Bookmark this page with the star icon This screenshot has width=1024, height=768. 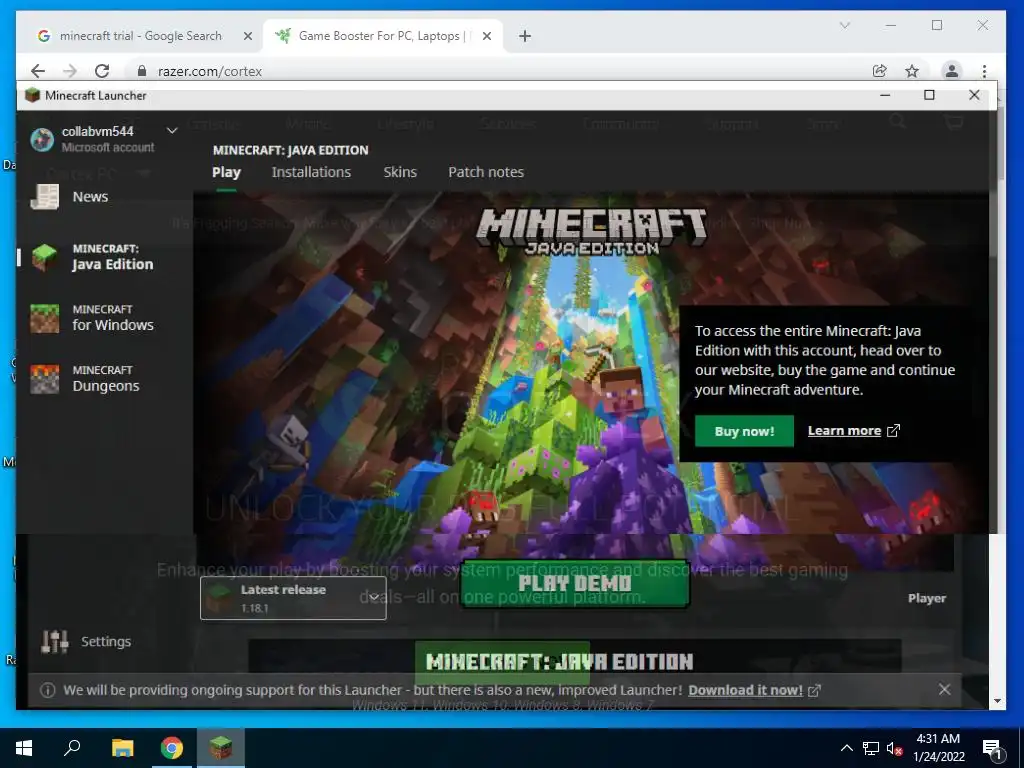coord(912,71)
